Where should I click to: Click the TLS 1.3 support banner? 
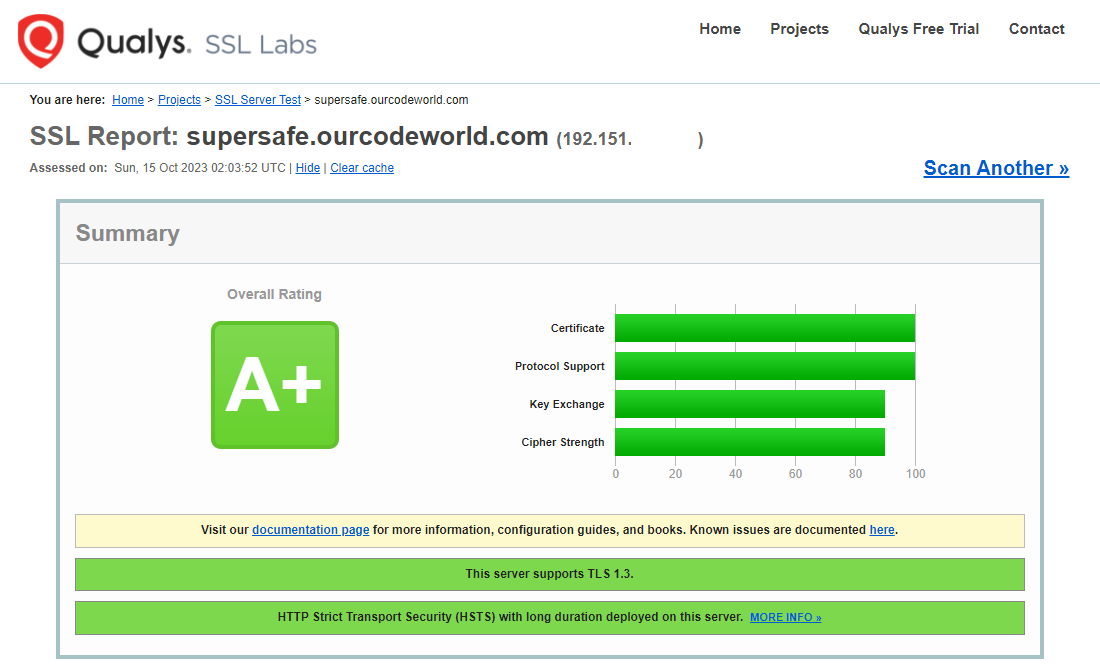549,574
